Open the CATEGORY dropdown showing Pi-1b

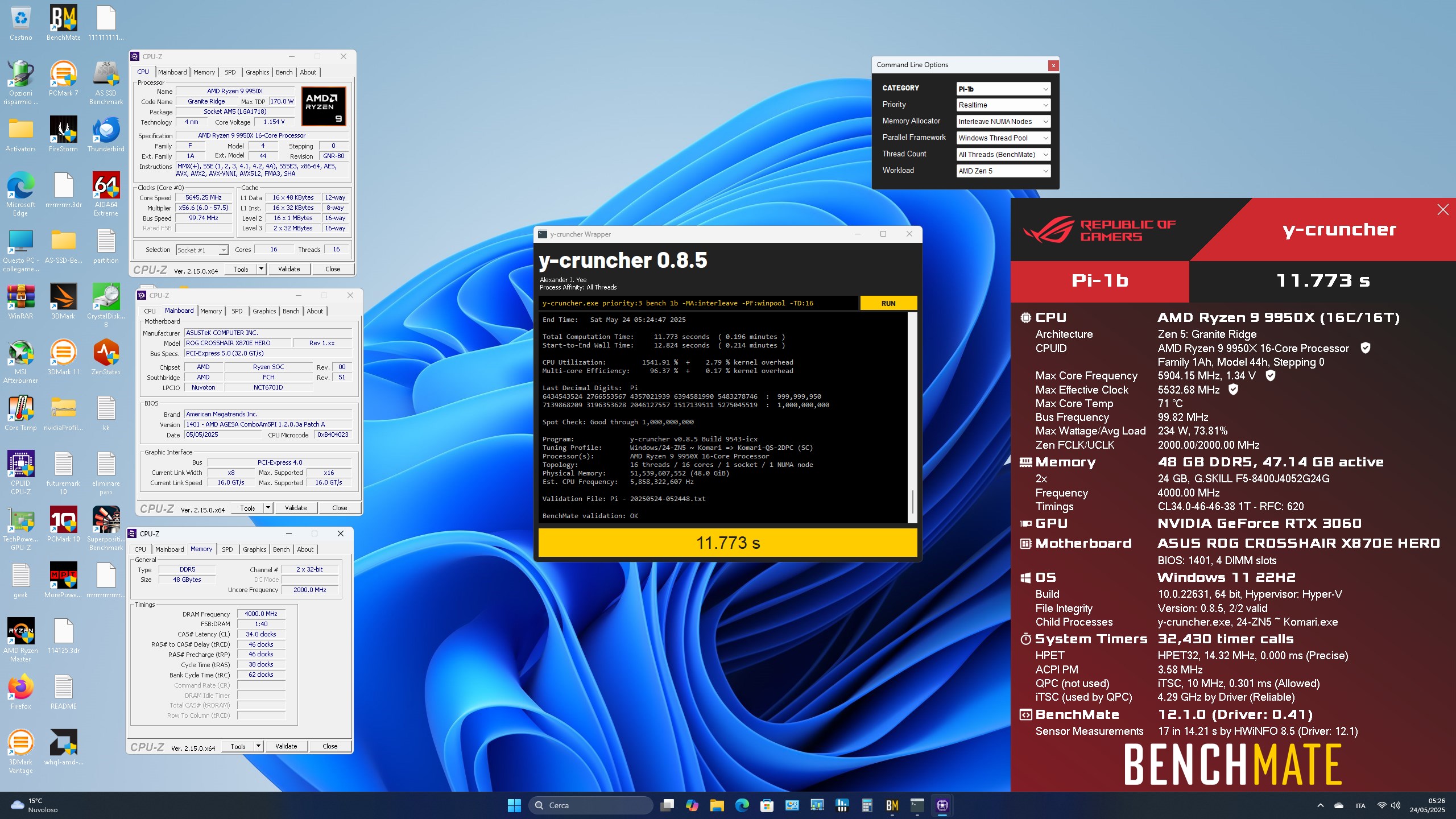pyautogui.click(x=1003, y=89)
